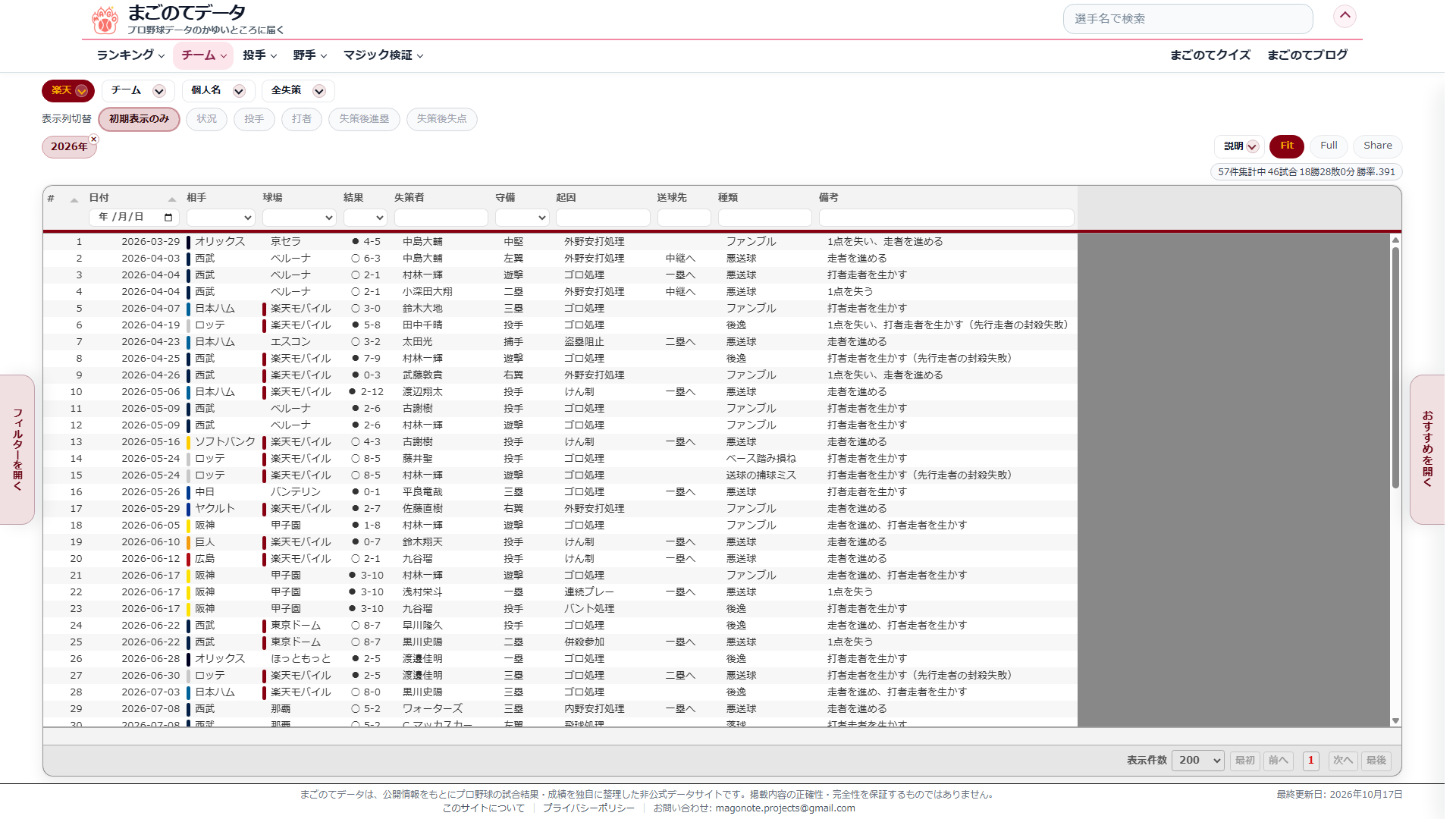Click the まごのてデータ paw logo
This screenshot has height=819, width=1456.
click(105, 20)
